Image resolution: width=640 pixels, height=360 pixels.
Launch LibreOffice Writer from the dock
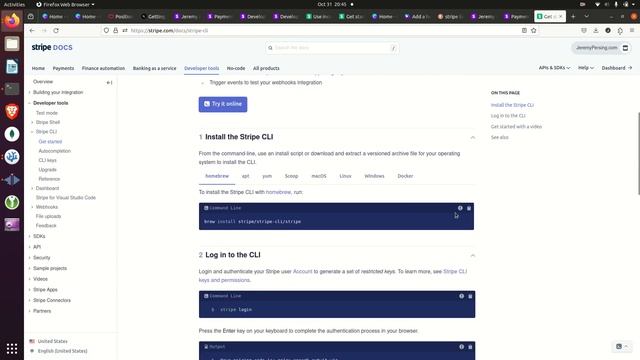pyautogui.click(x=12, y=66)
